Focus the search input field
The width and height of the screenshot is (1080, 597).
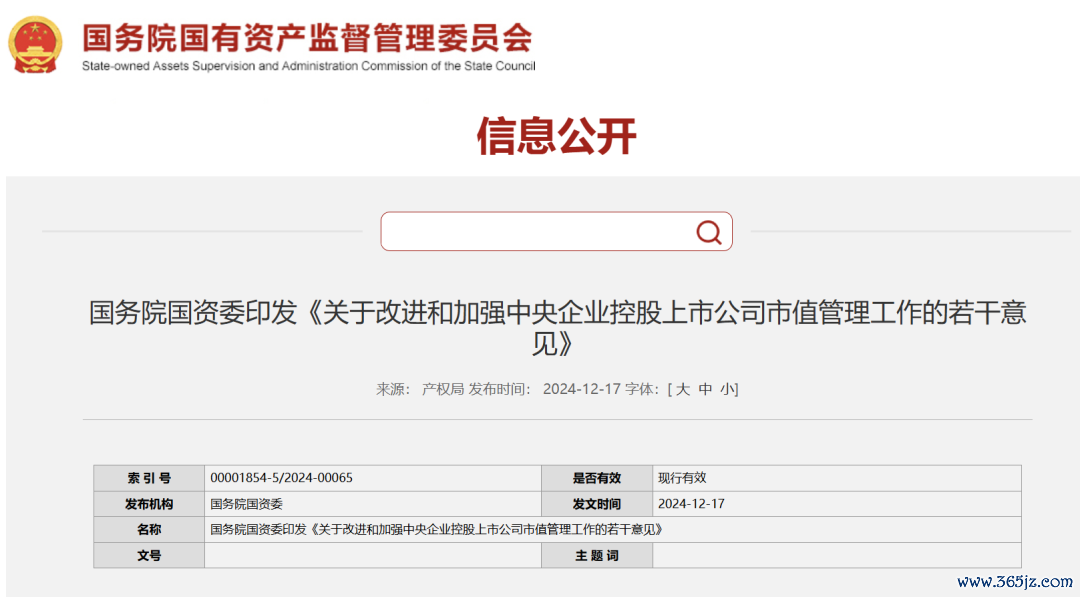tap(556, 231)
